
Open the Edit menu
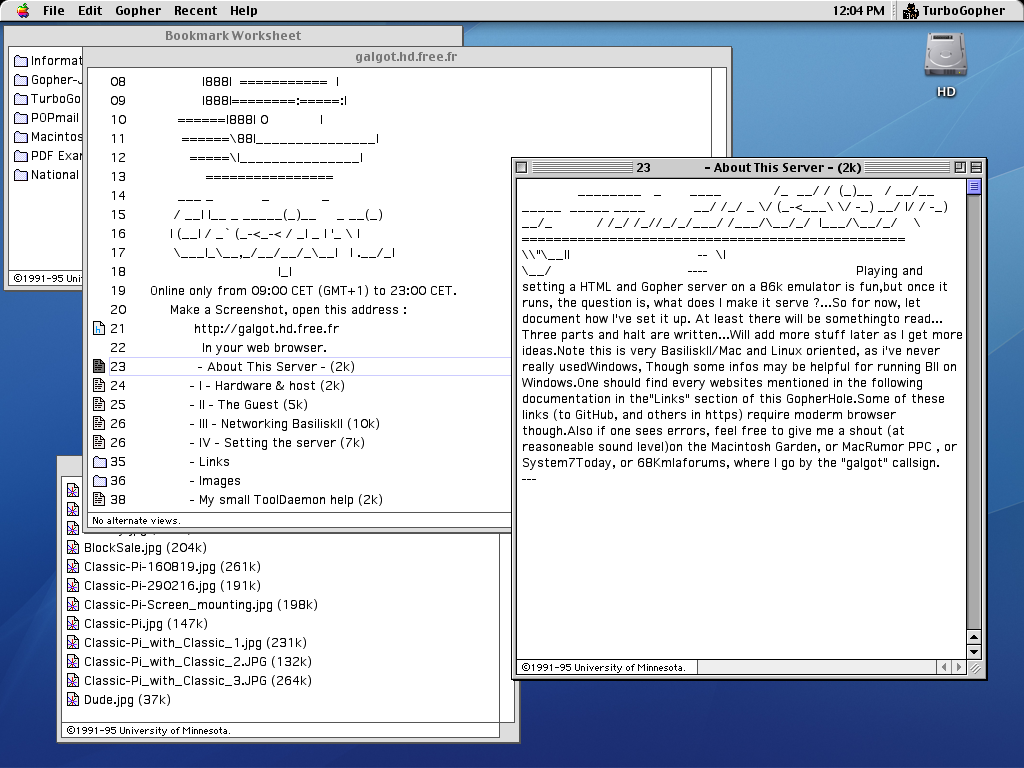tap(90, 10)
